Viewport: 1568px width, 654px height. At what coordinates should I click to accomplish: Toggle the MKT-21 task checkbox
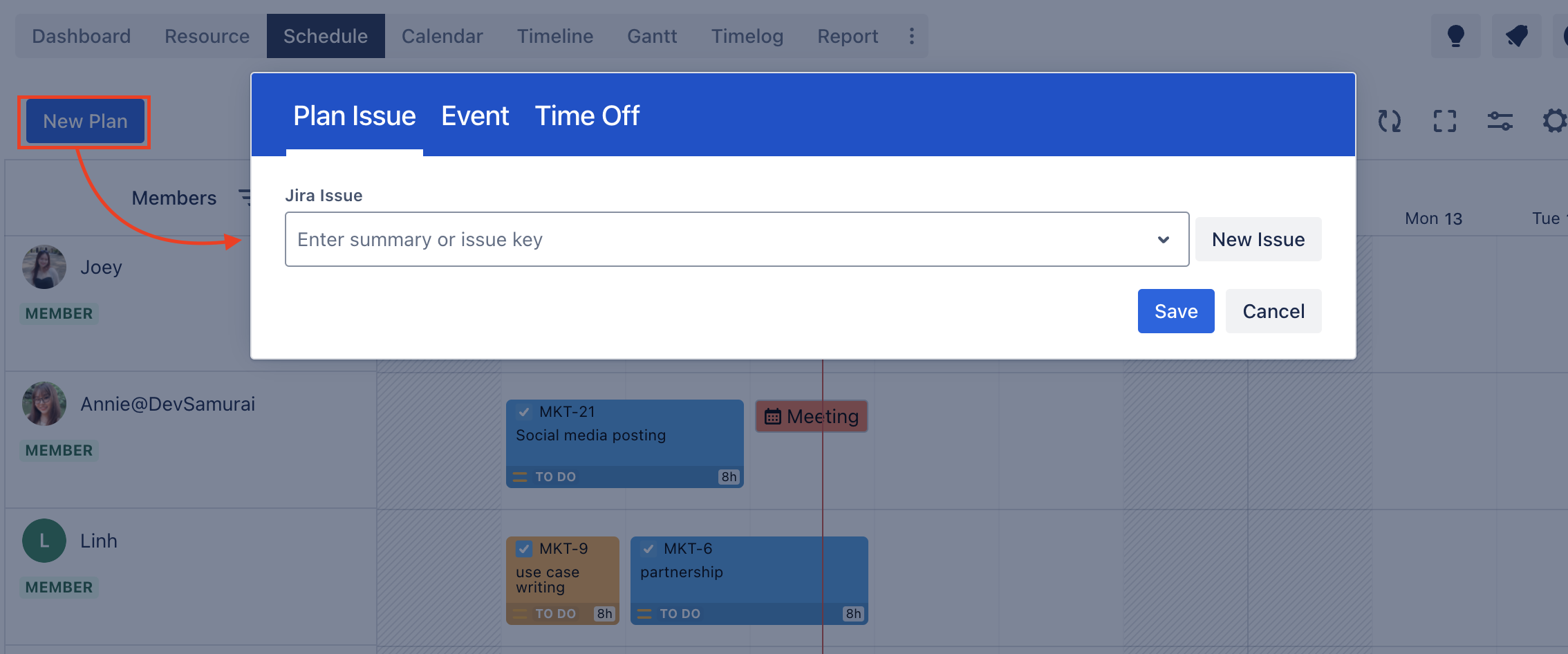click(524, 412)
